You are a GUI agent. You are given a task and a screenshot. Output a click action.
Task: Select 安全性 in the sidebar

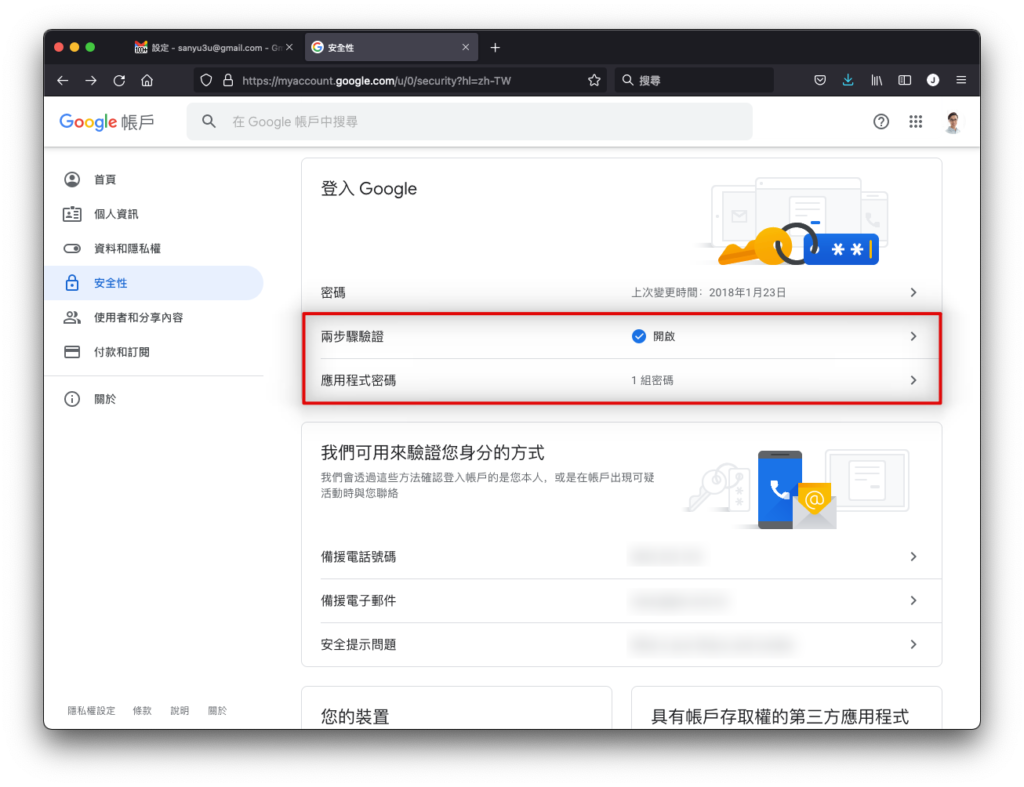(154, 283)
